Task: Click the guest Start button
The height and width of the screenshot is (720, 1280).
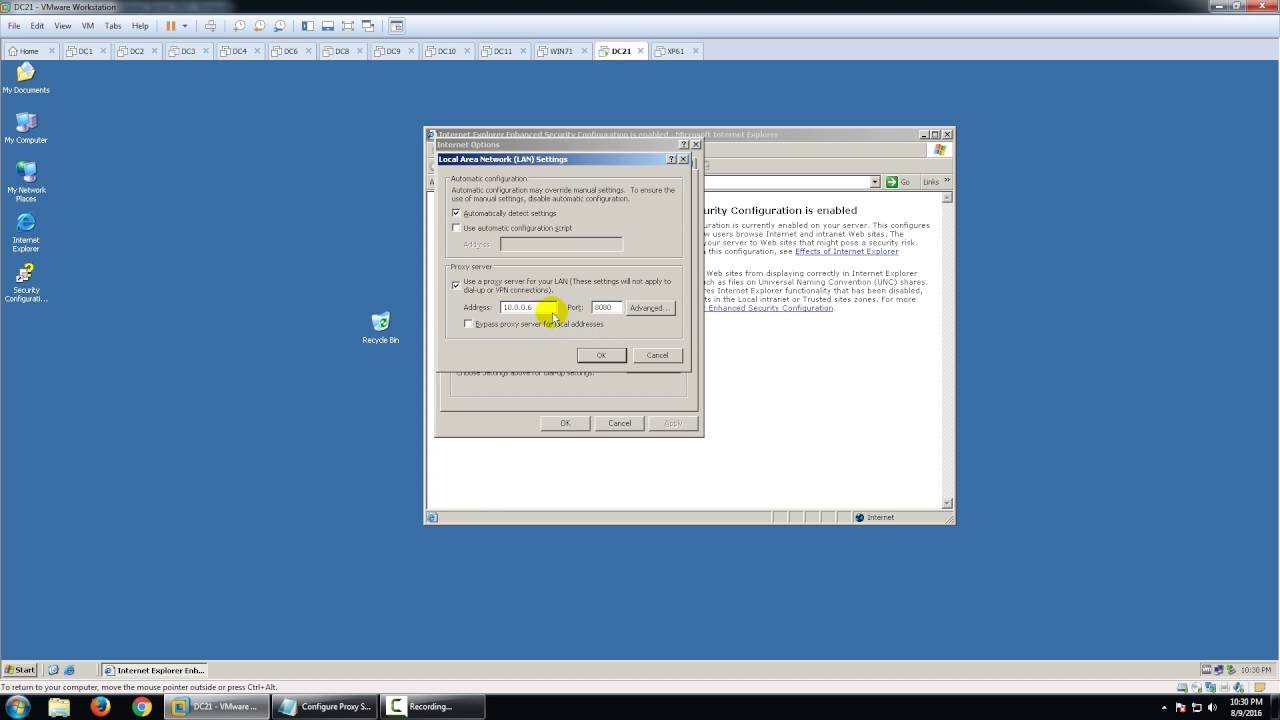Action: point(20,670)
